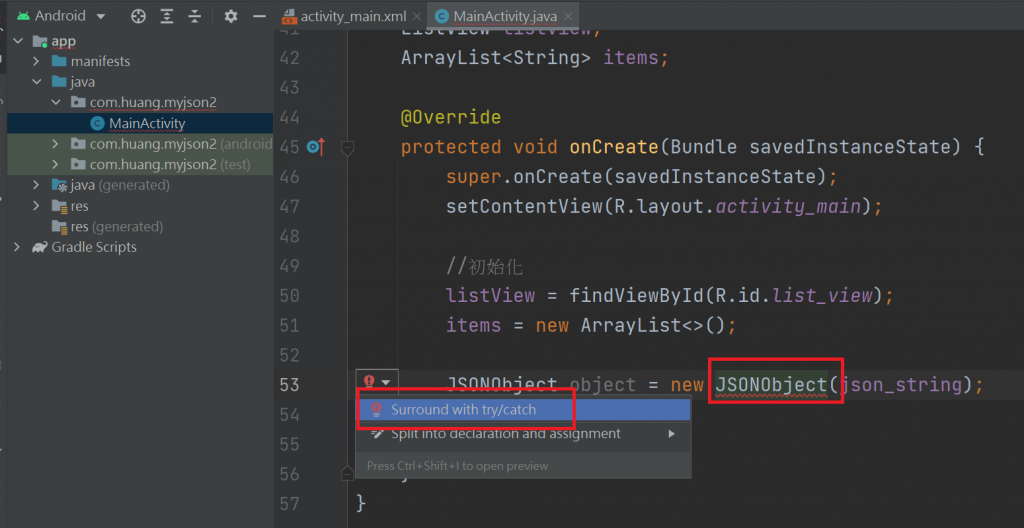Open the Android project view dropdown
This screenshot has width=1024, height=528.
[61, 16]
